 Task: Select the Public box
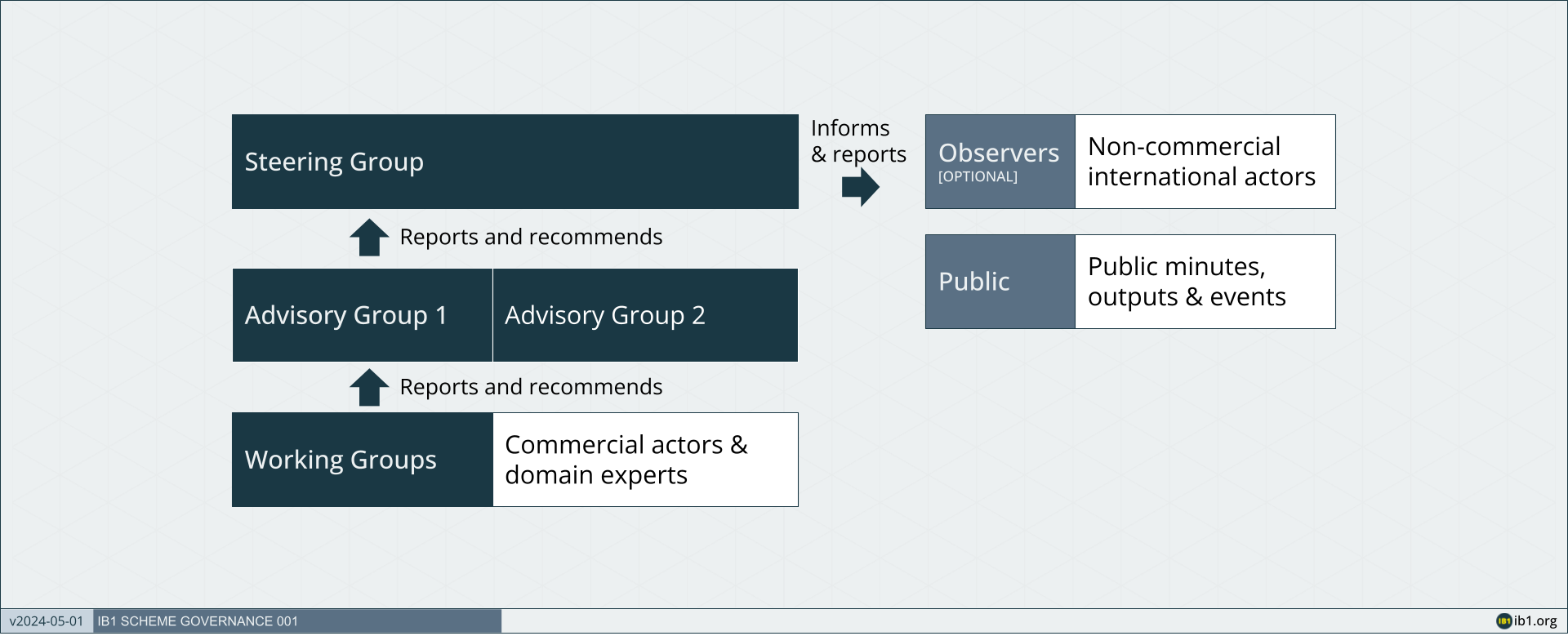[x=1000, y=282]
